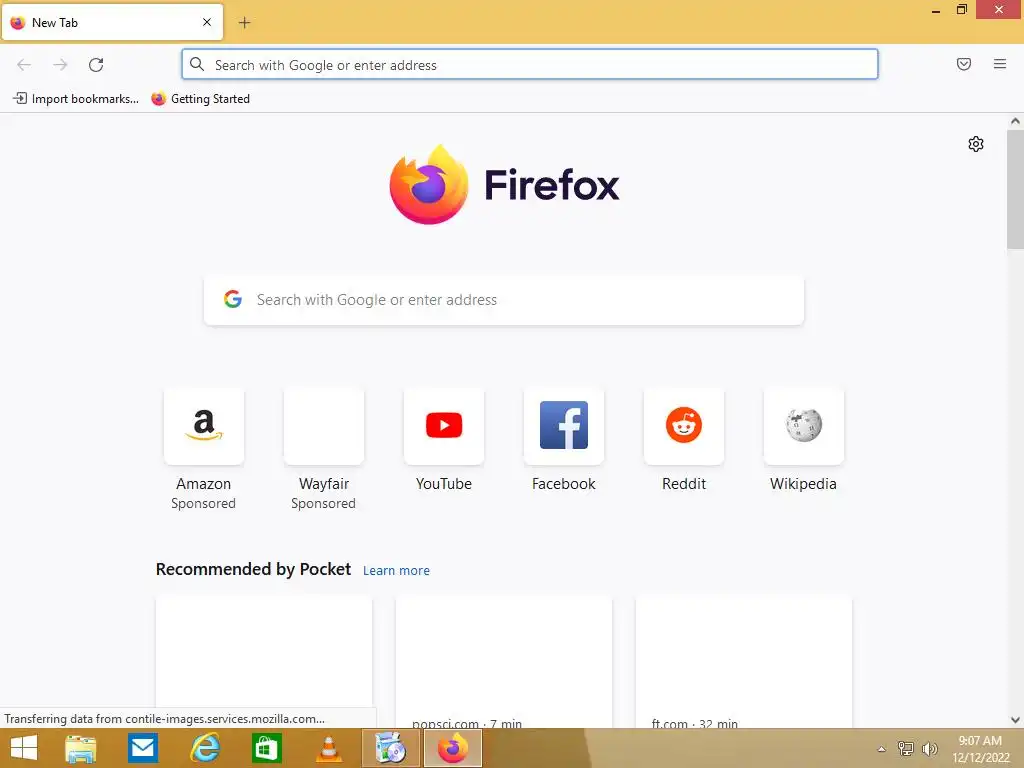Screen dimensions: 1024x768
Task: Select the New Tab tab
Action: pos(112,22)
